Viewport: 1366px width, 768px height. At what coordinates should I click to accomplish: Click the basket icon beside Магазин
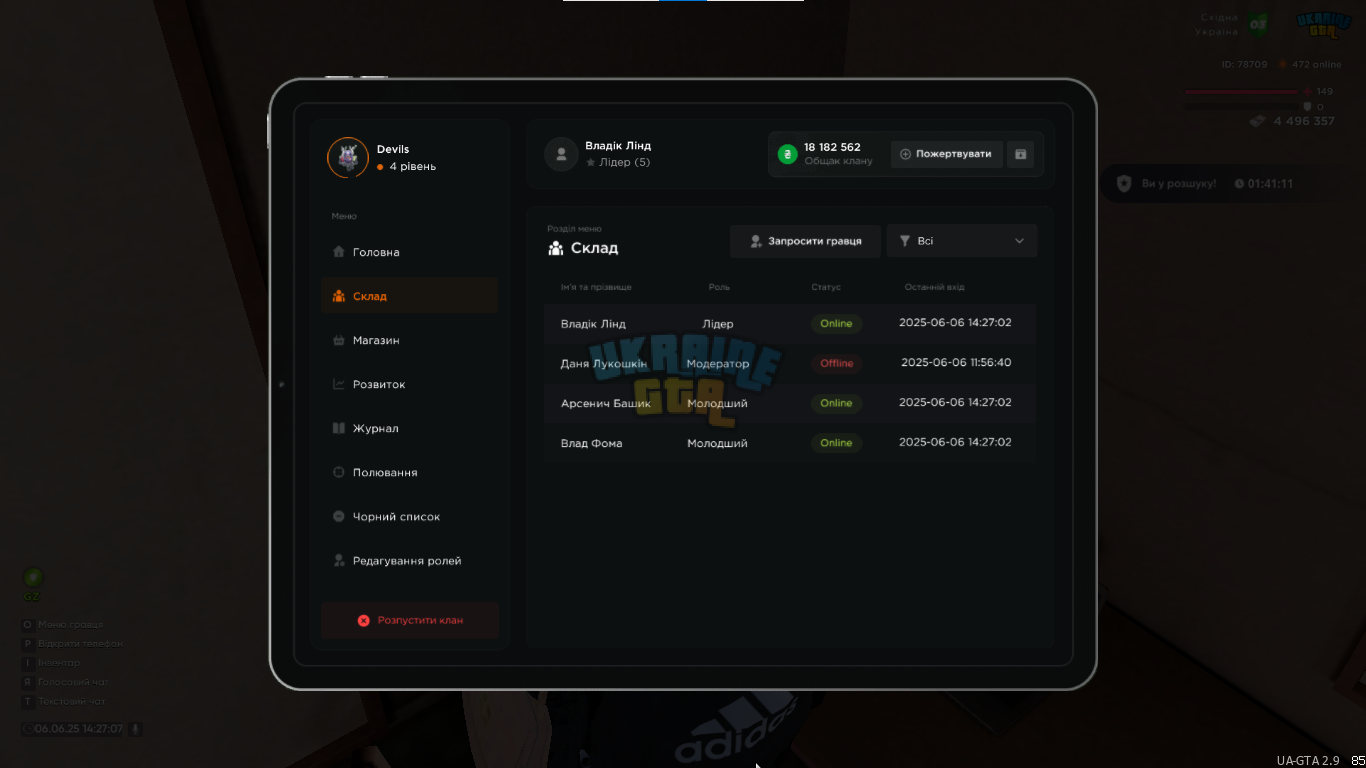338,340
